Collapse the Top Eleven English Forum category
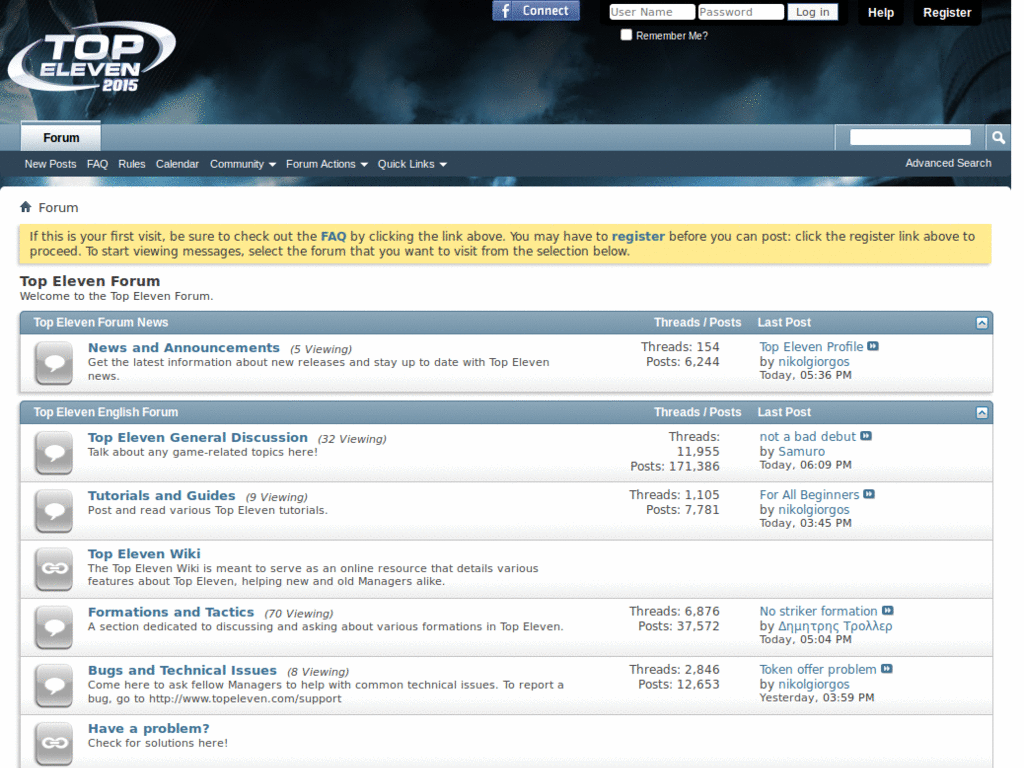The width and height of the screenshot is (1024, 768). (x=982, y=413)
